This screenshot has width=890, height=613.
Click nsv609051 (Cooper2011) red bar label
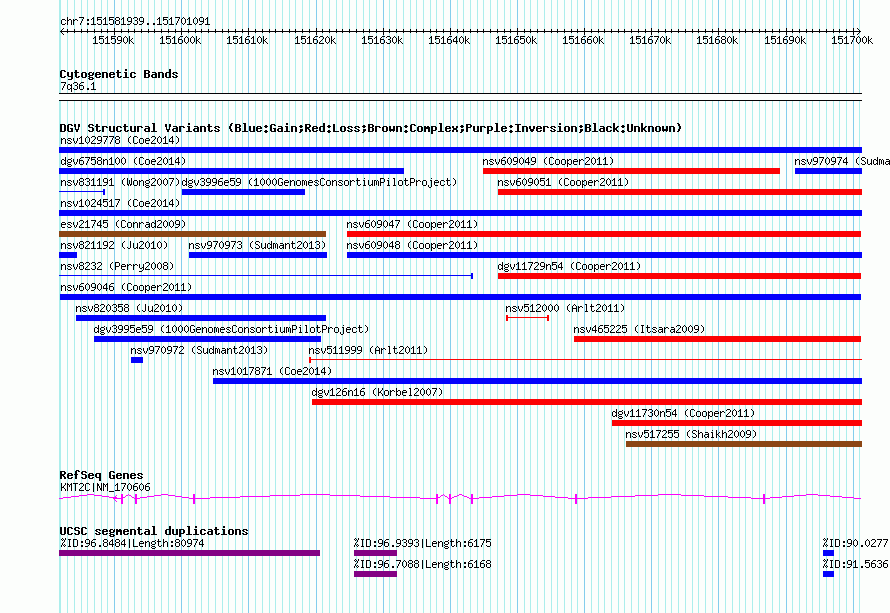[x=563, y=182]
